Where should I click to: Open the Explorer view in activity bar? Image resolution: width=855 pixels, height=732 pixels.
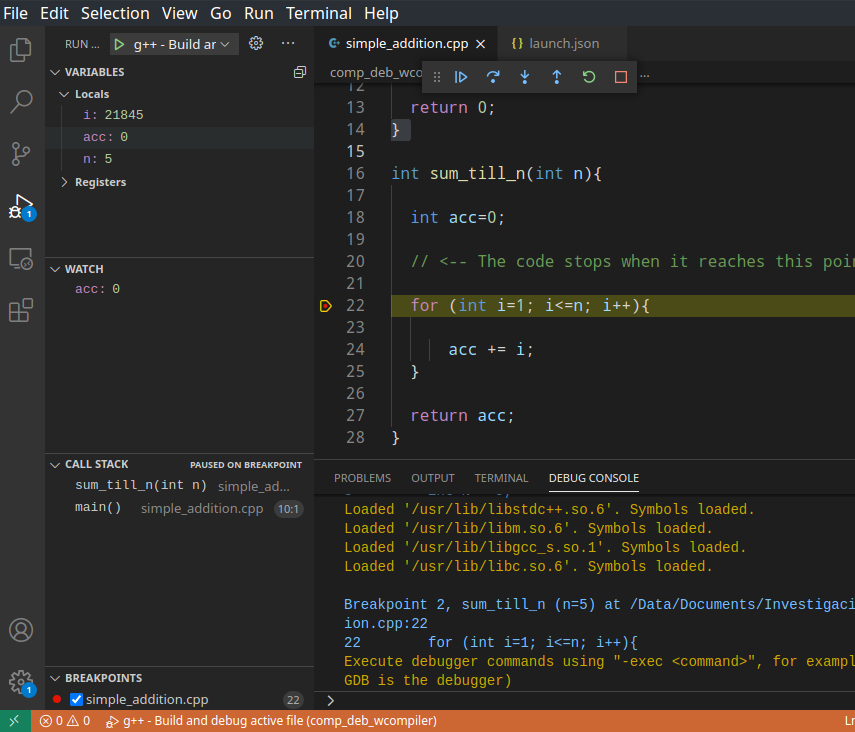click(x=21, y=50)
